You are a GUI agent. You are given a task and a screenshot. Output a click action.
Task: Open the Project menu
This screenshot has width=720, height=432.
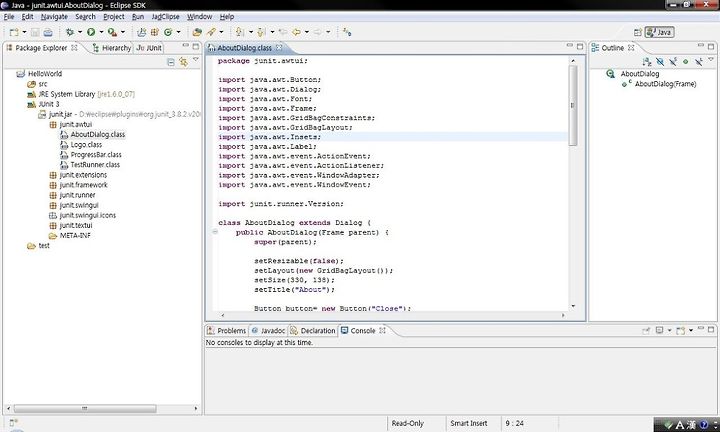[x=114, y=17]
